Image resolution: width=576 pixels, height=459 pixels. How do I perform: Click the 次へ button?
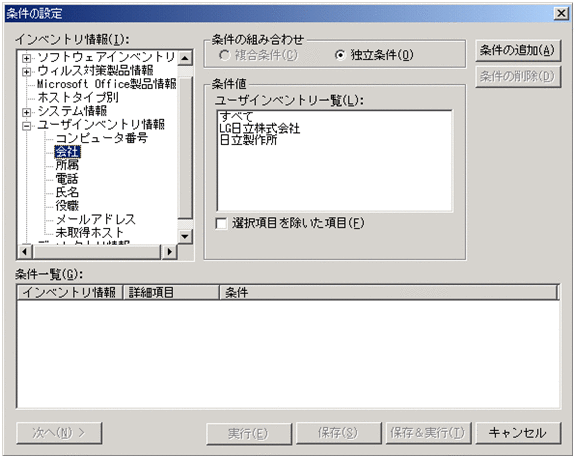pyautogui.click(x=59, y=433)
